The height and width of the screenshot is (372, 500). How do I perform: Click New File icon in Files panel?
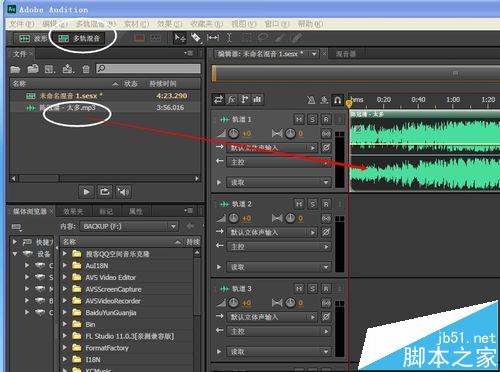[x=50, y=69]
